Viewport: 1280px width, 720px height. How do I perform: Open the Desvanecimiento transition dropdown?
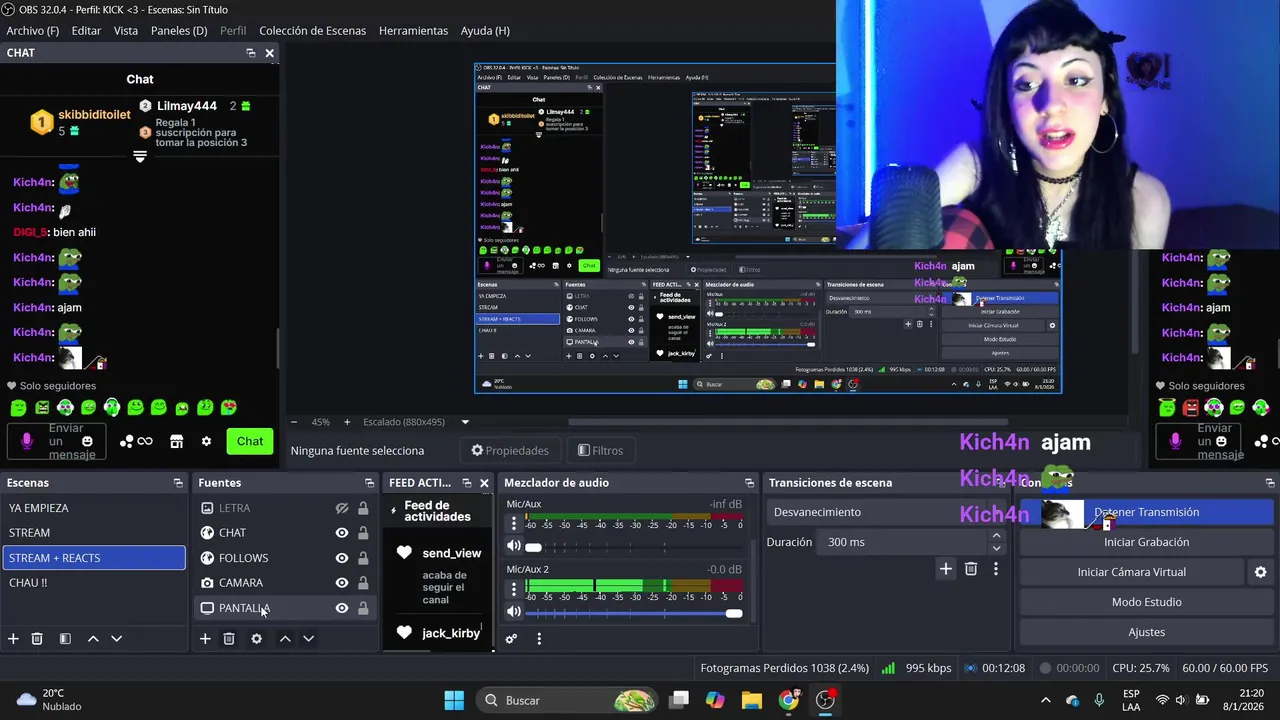[x=885, y=512]
